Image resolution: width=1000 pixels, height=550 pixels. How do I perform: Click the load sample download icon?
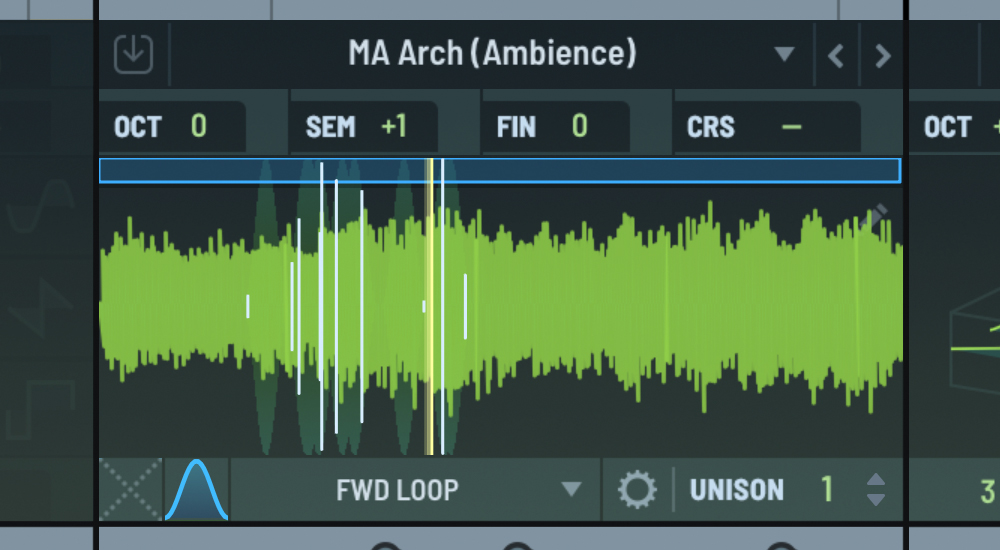(133, 54)
